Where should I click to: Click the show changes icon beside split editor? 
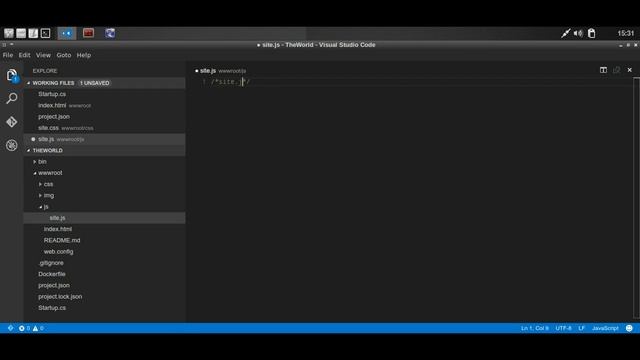click(x=616, y=70)
